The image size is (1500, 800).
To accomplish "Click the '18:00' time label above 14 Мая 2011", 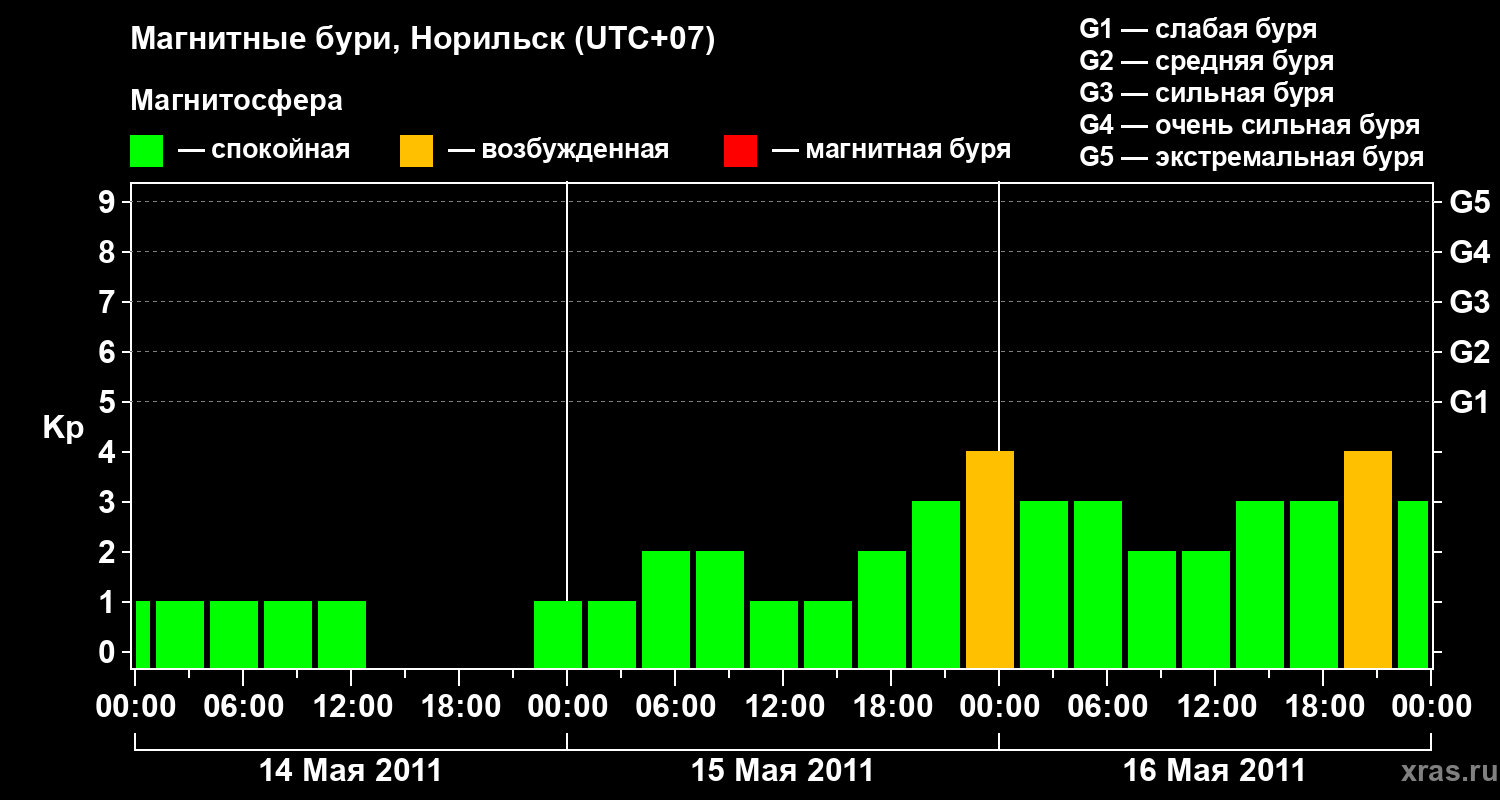I will pos(459,707).
